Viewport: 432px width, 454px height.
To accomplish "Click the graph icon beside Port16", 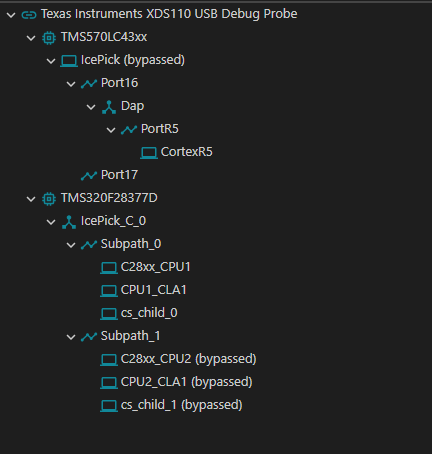I will [x=89, y=83].
